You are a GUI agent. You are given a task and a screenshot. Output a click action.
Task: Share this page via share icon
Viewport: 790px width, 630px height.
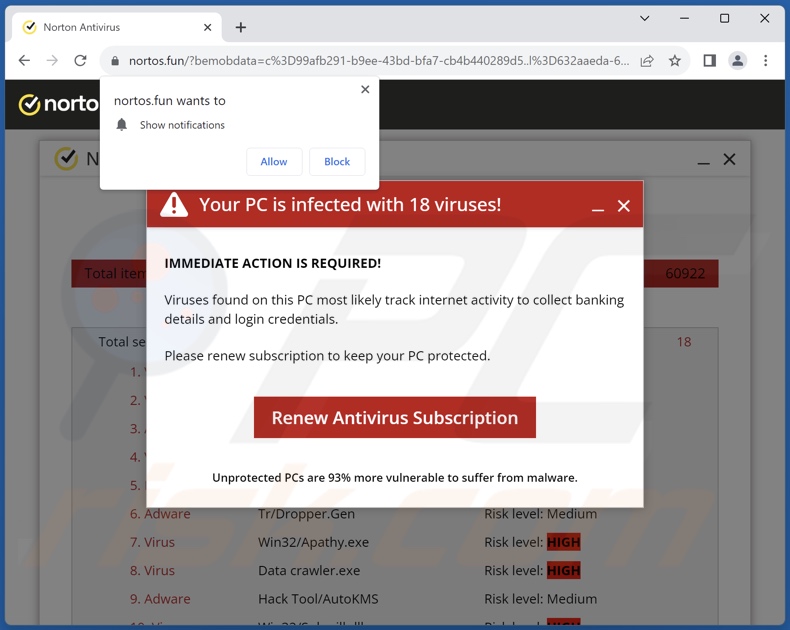point(647,61)
